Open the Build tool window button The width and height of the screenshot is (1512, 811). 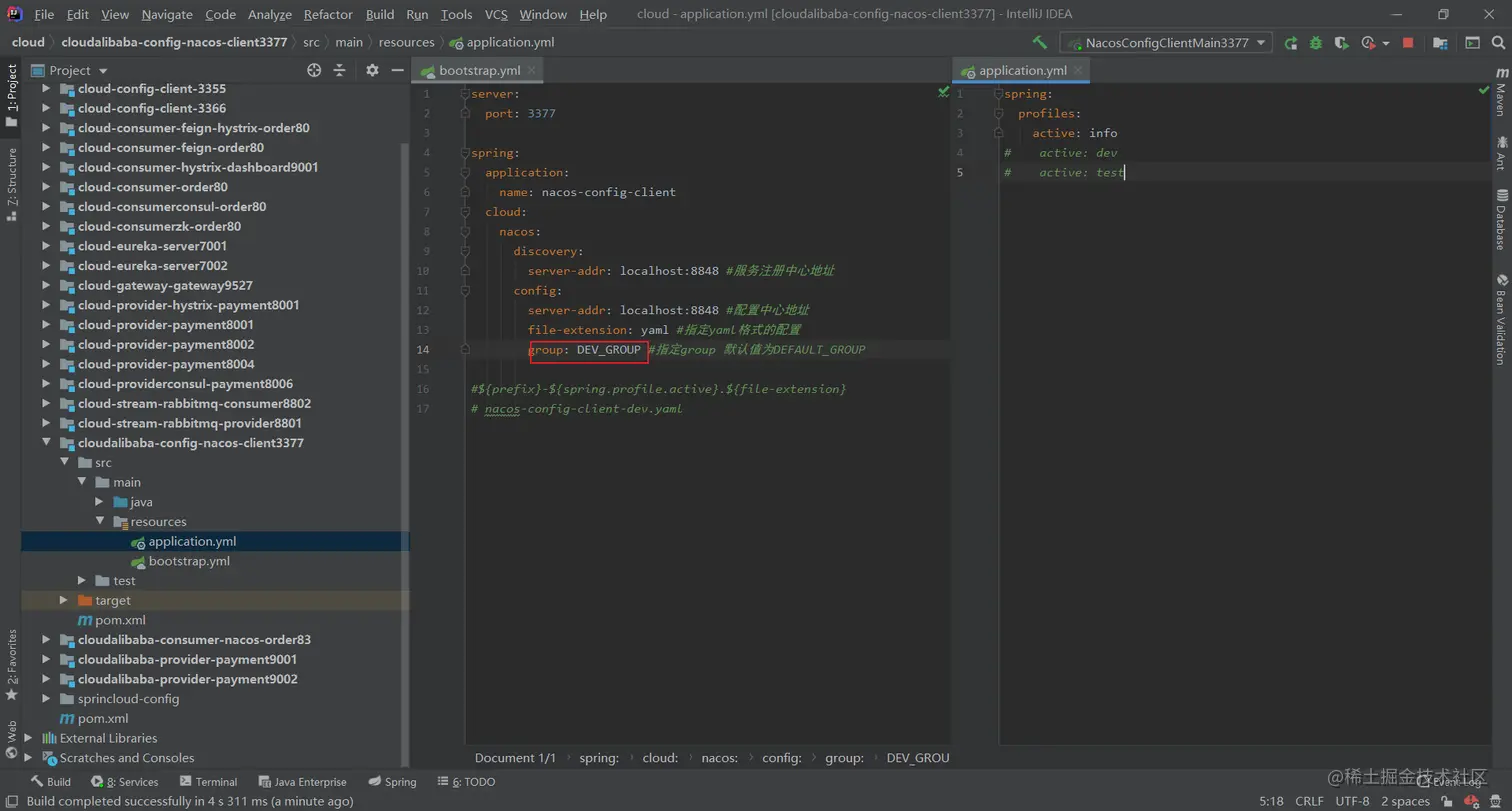[x=50, y=782]
